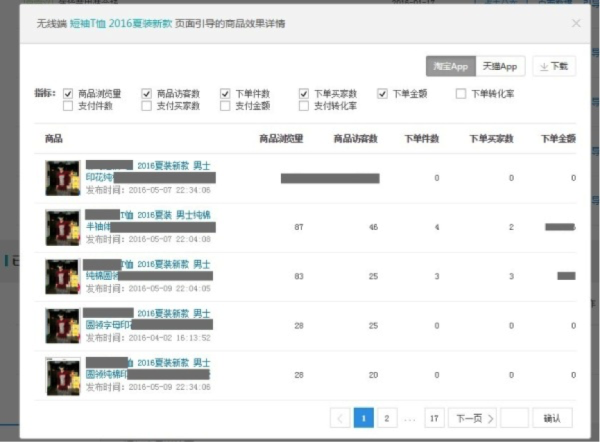The image size is (600, 442).
Task: Click the 商品浏览量 column header
Action: [281, 139]
